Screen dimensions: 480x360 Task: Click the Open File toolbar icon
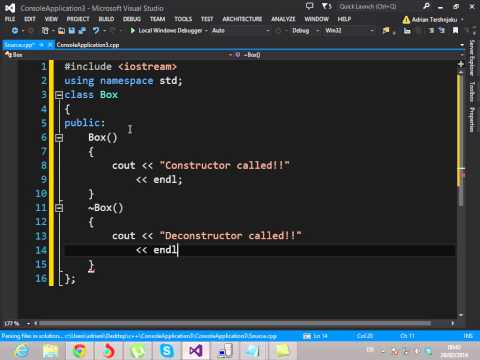[61, 31]
